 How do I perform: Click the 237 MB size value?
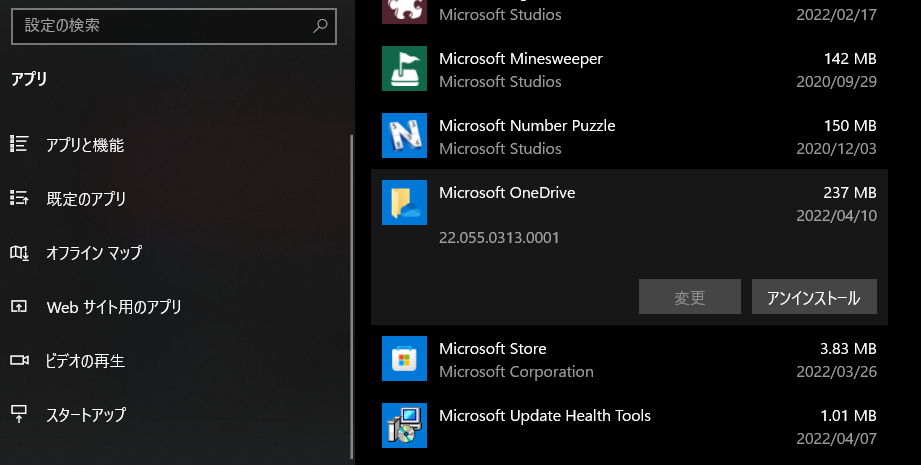point(850,193)
